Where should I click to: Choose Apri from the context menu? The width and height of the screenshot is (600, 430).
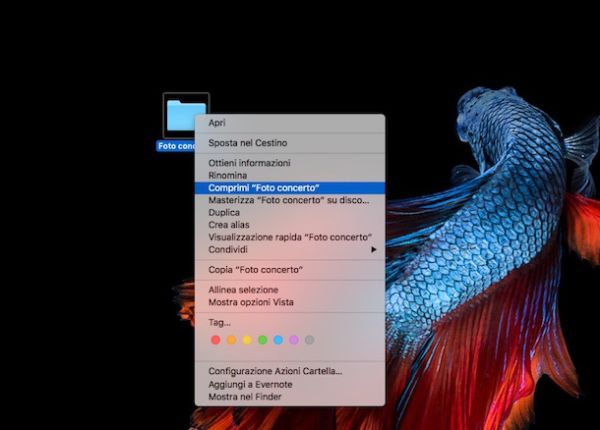tap(217, 123)
